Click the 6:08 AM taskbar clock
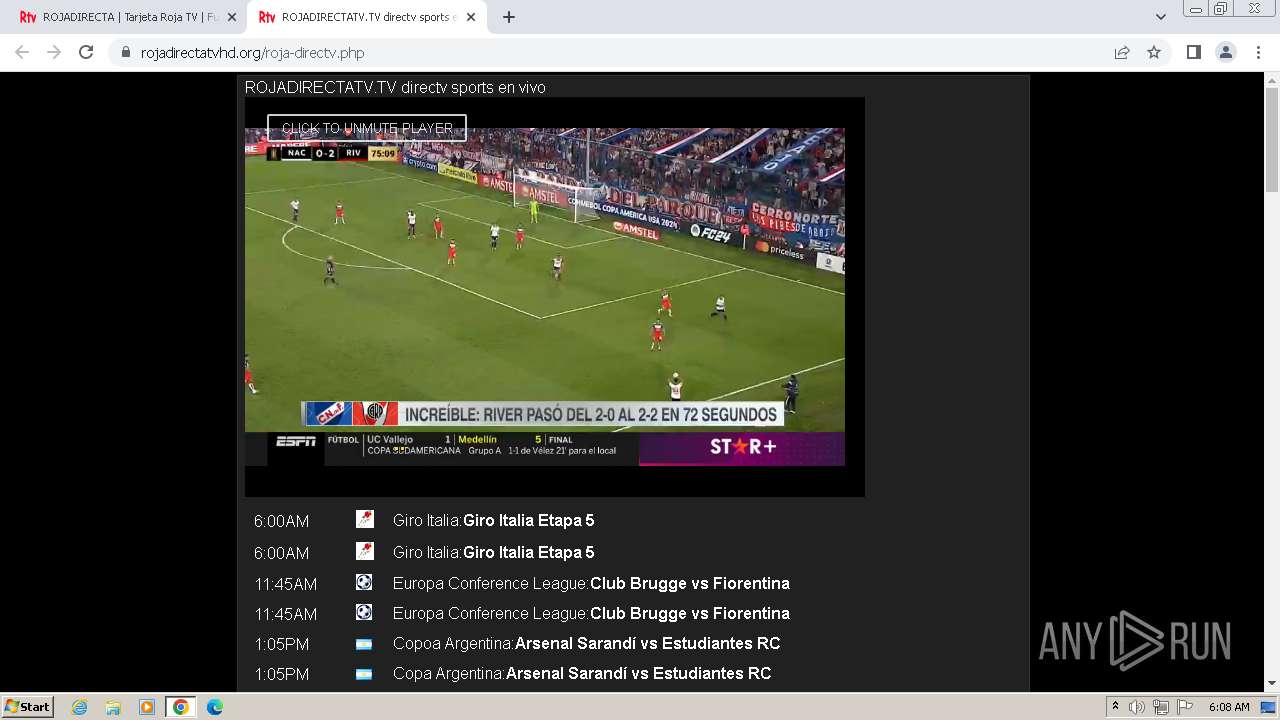Viewport: 1280px width, 720px height. click(x=1229, y=707)
